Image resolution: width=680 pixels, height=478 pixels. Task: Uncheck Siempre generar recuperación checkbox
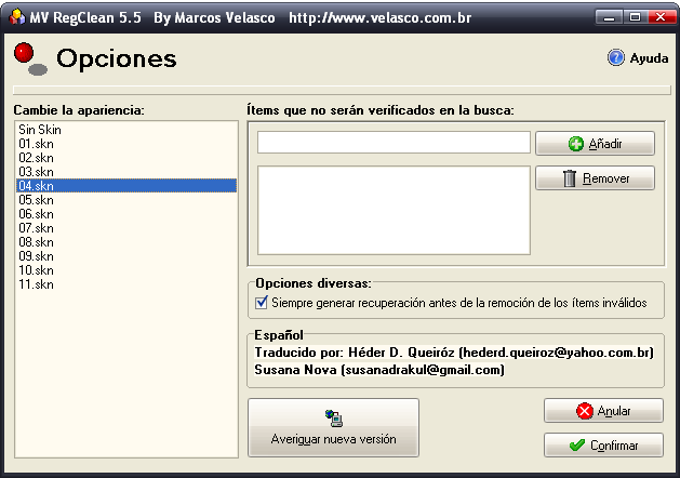(262, 302)
